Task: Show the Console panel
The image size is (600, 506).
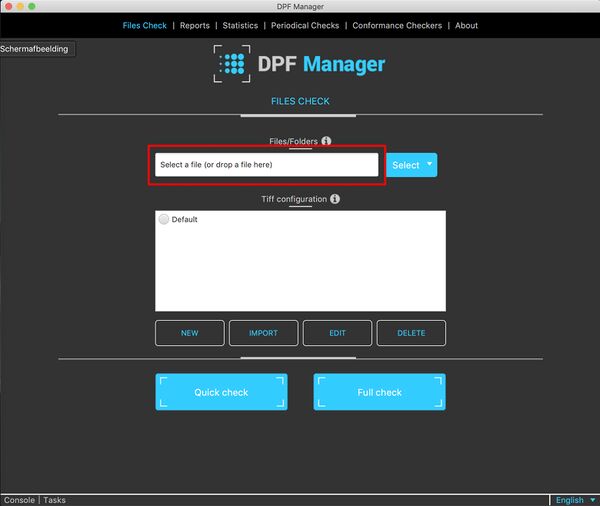Action: point(19,500)
